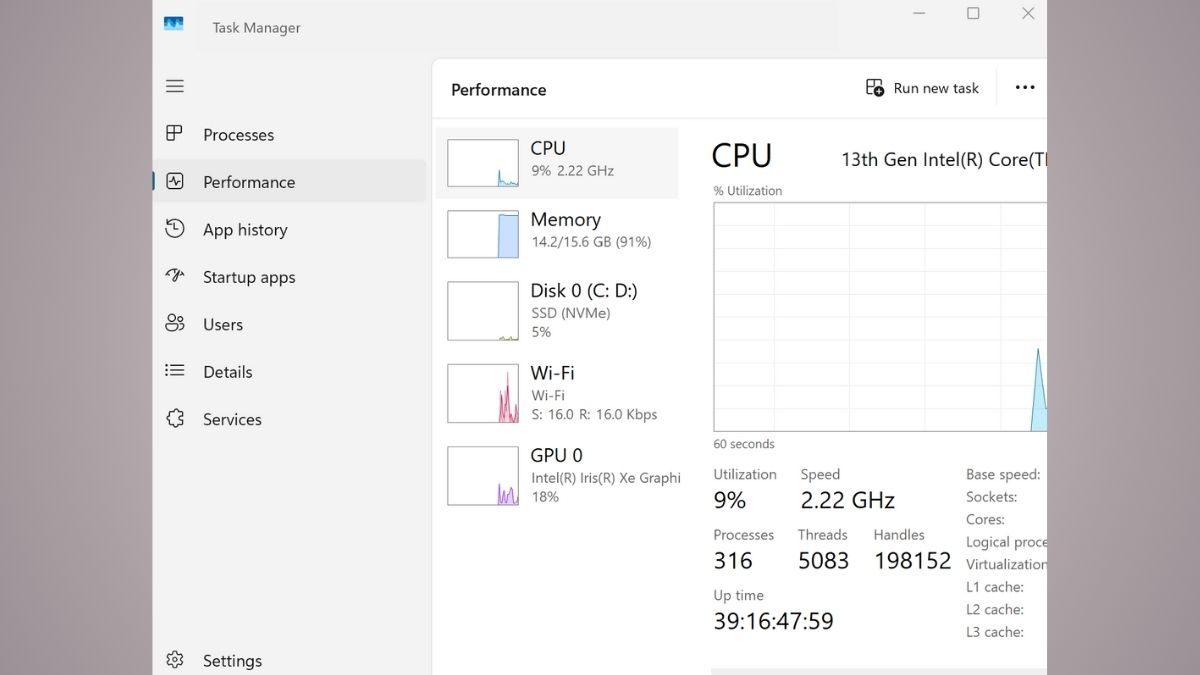
Task: Click the Details list icon
Action: 175,370
